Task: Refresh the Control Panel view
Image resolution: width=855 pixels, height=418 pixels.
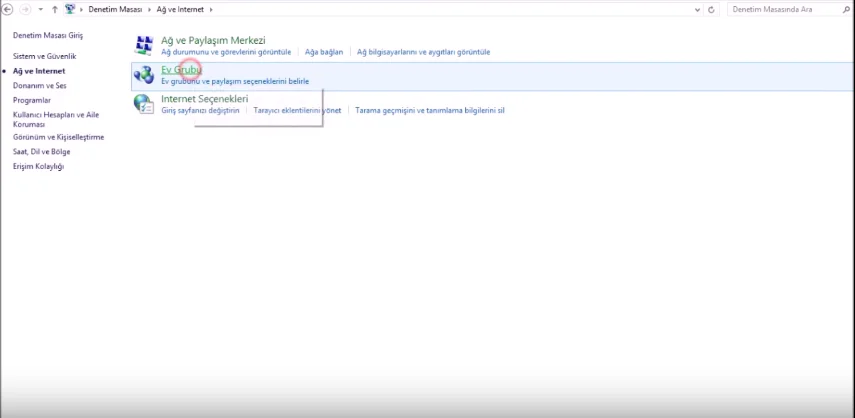Action: pos(711,10)
